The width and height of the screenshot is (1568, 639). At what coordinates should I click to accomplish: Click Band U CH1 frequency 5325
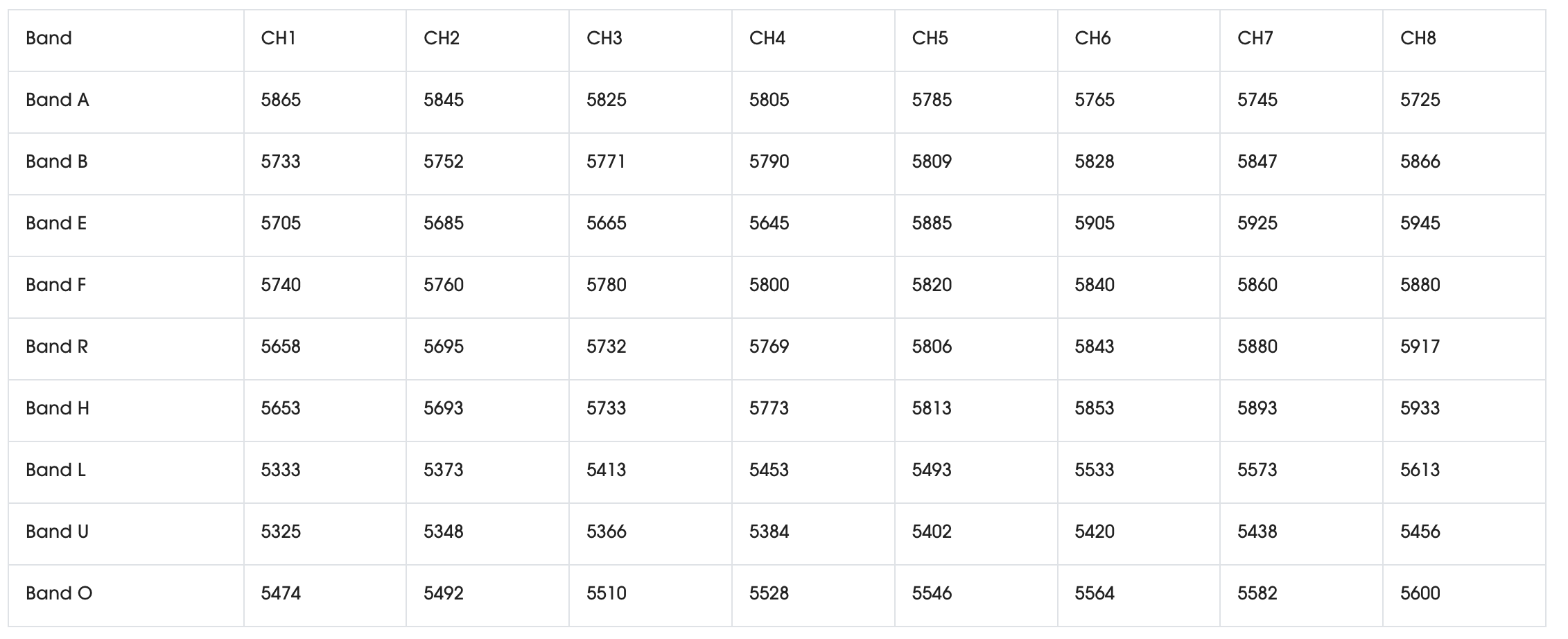tap(281, 532)
